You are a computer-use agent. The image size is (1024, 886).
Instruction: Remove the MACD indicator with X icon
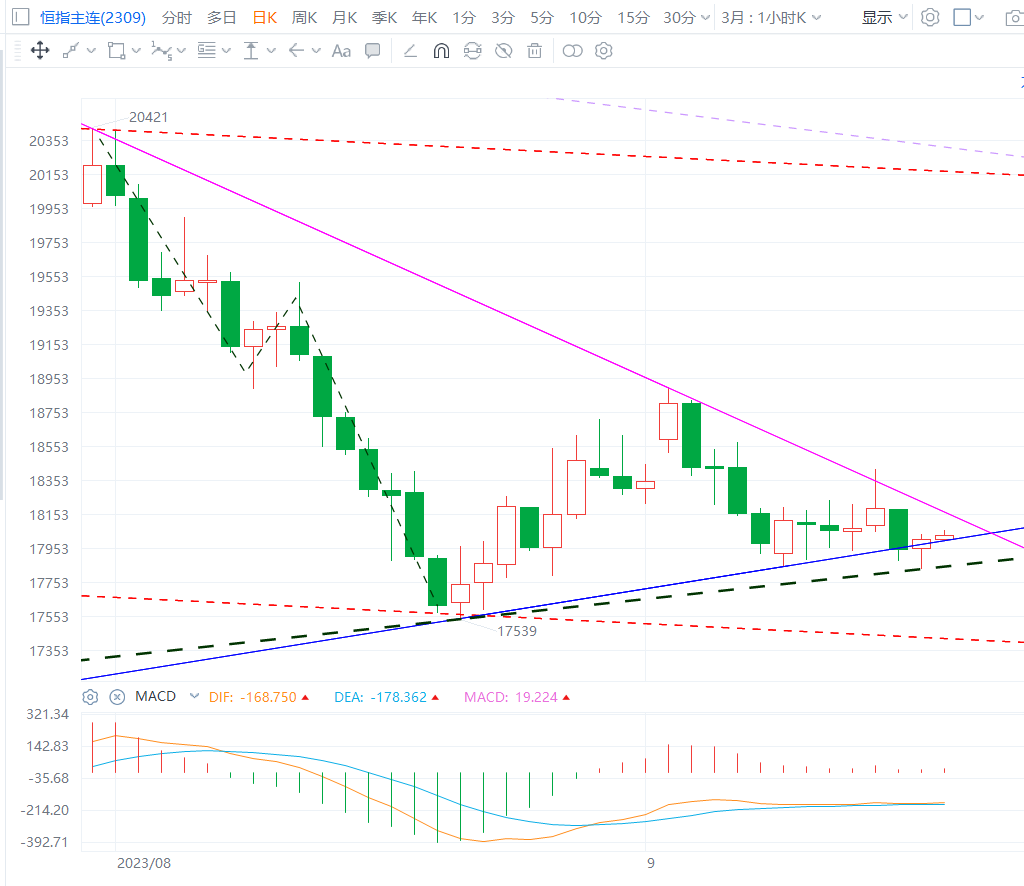tap(117, 697)
